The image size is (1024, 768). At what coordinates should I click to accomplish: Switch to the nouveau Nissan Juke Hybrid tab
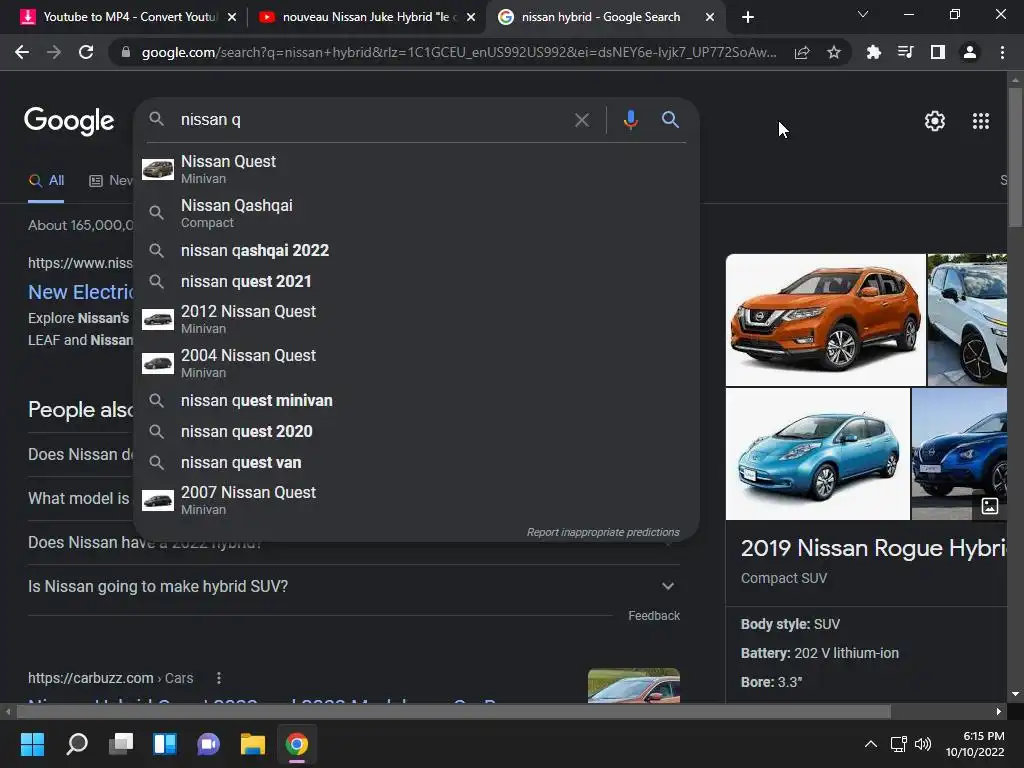coord(366,17)
